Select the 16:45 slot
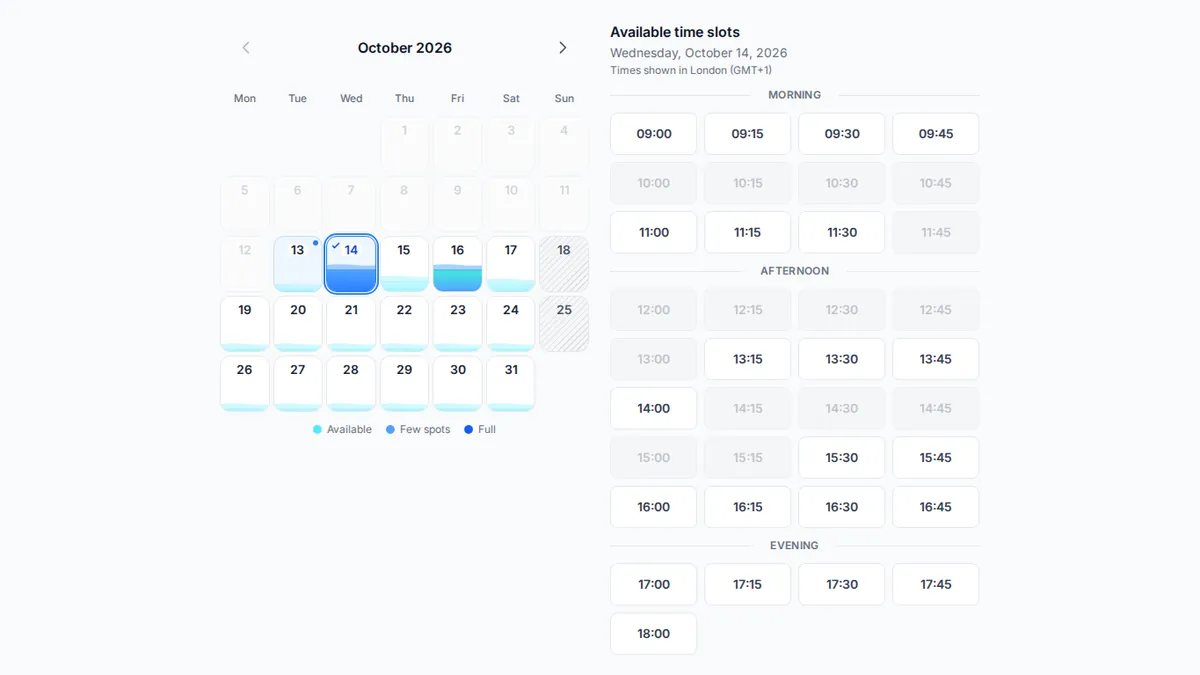The height and width of the screenshot is (675, 1200). coord(936,507)
